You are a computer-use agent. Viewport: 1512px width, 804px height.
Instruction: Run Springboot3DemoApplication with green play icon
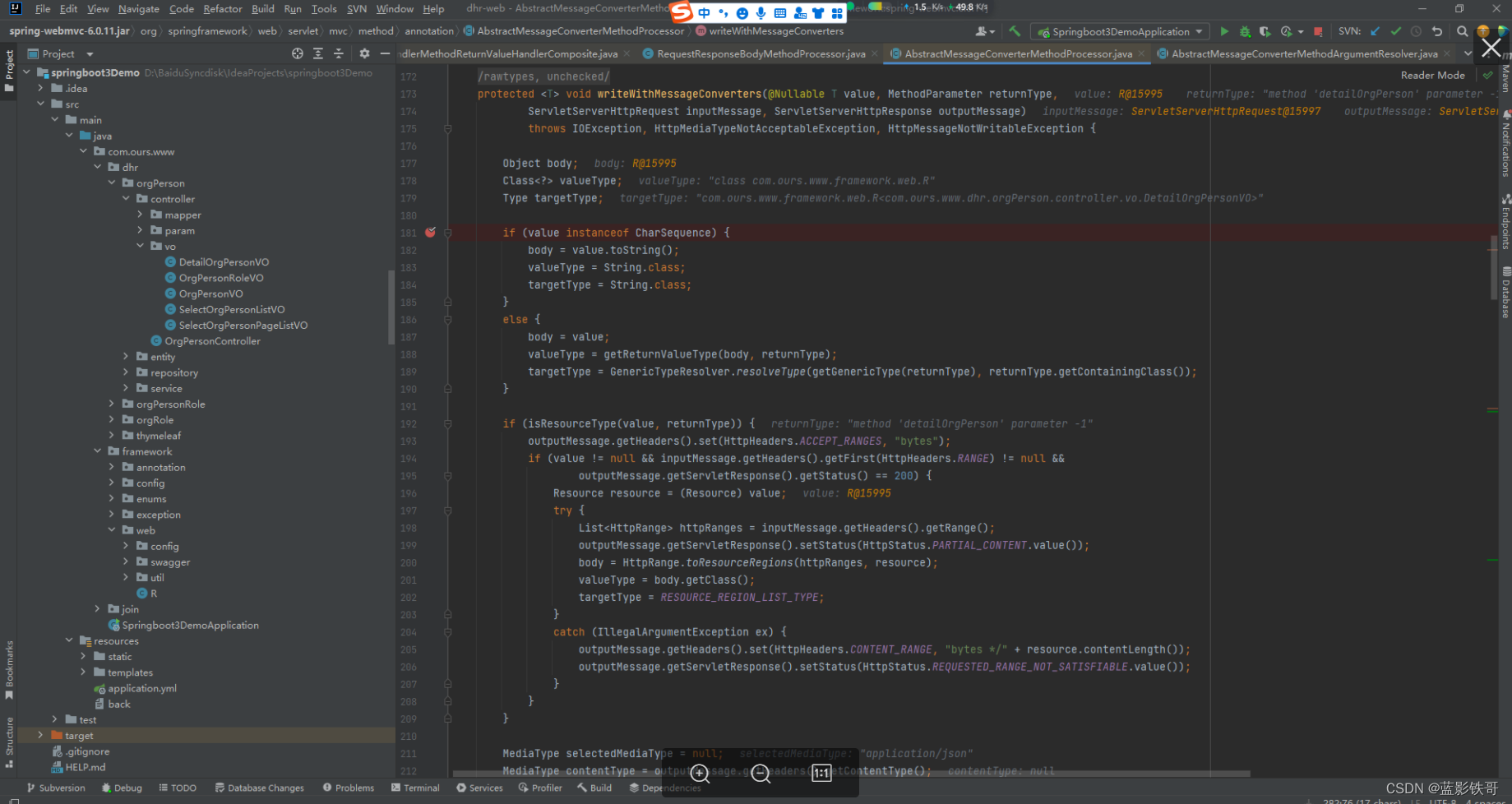pos(1224,31)
